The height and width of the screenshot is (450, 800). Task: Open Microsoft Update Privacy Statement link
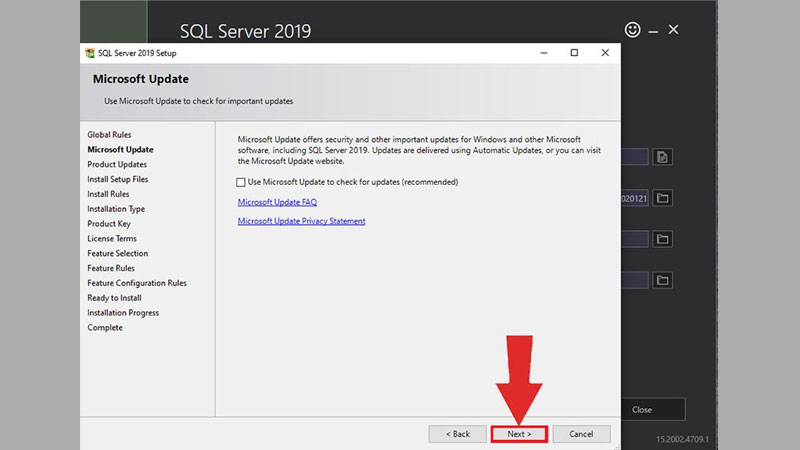(x=302, y=221)
